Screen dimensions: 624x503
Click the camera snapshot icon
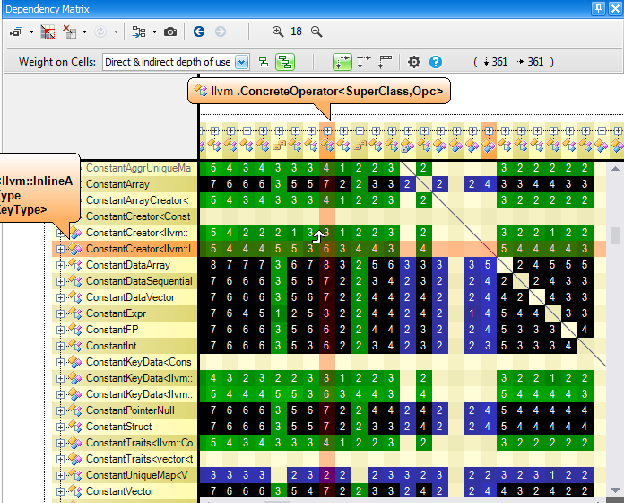pyautogui.click(x=170, y=32)
